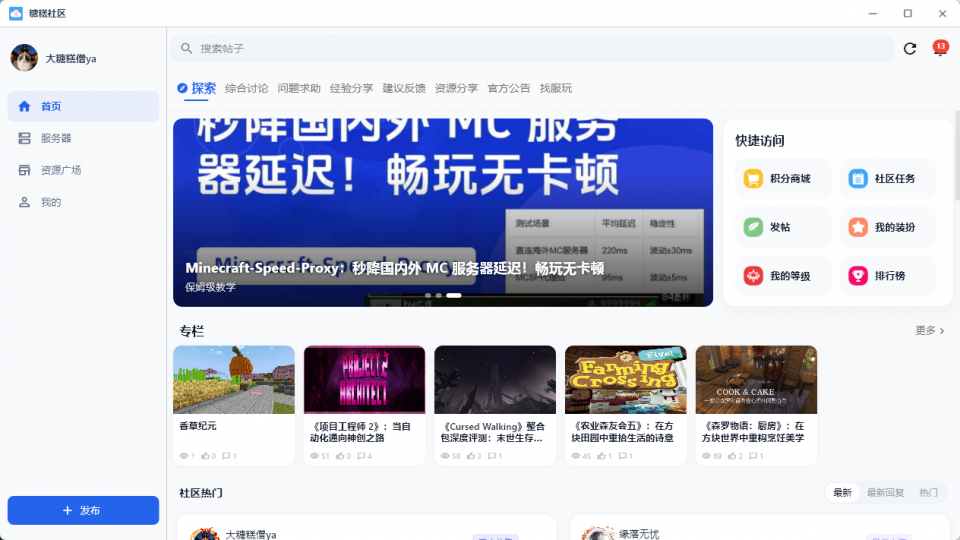The image size is (960, 540).
Task: Go to 首页 in the sidebar
Action: tap(83, 106)
